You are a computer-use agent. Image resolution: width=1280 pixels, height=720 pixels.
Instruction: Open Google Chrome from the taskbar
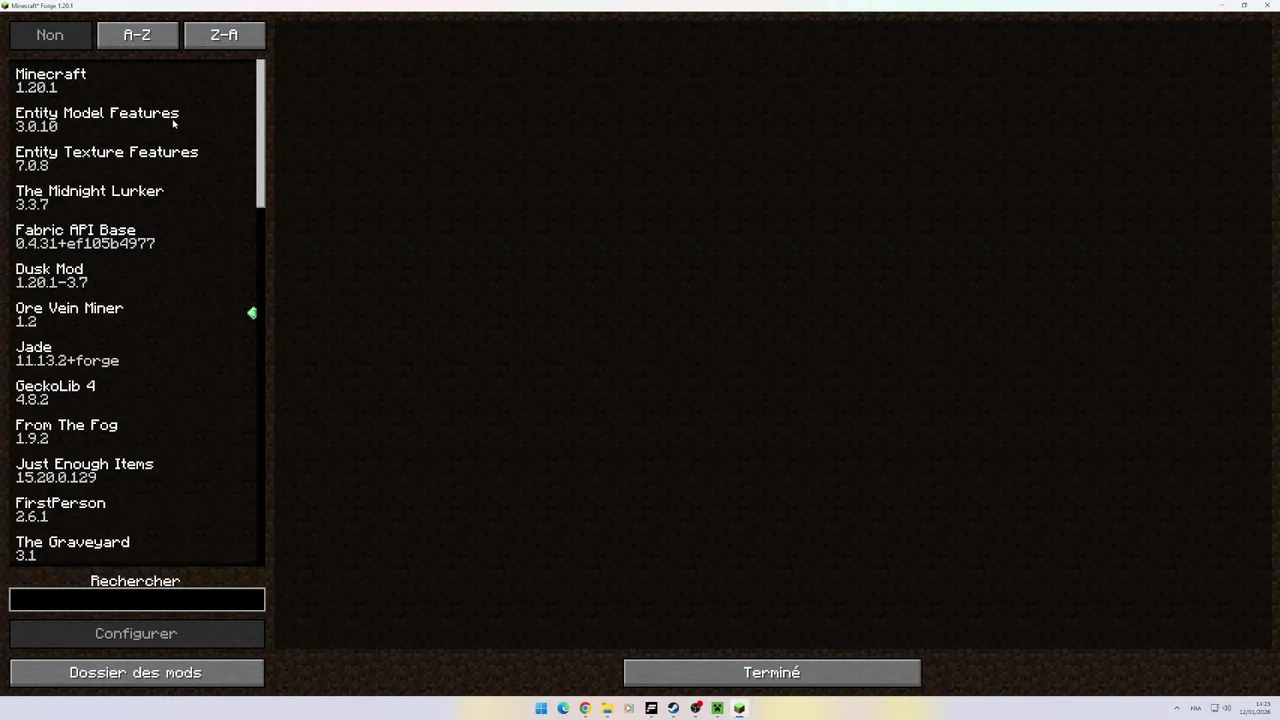pyautogui.click(x=585, y=708)
